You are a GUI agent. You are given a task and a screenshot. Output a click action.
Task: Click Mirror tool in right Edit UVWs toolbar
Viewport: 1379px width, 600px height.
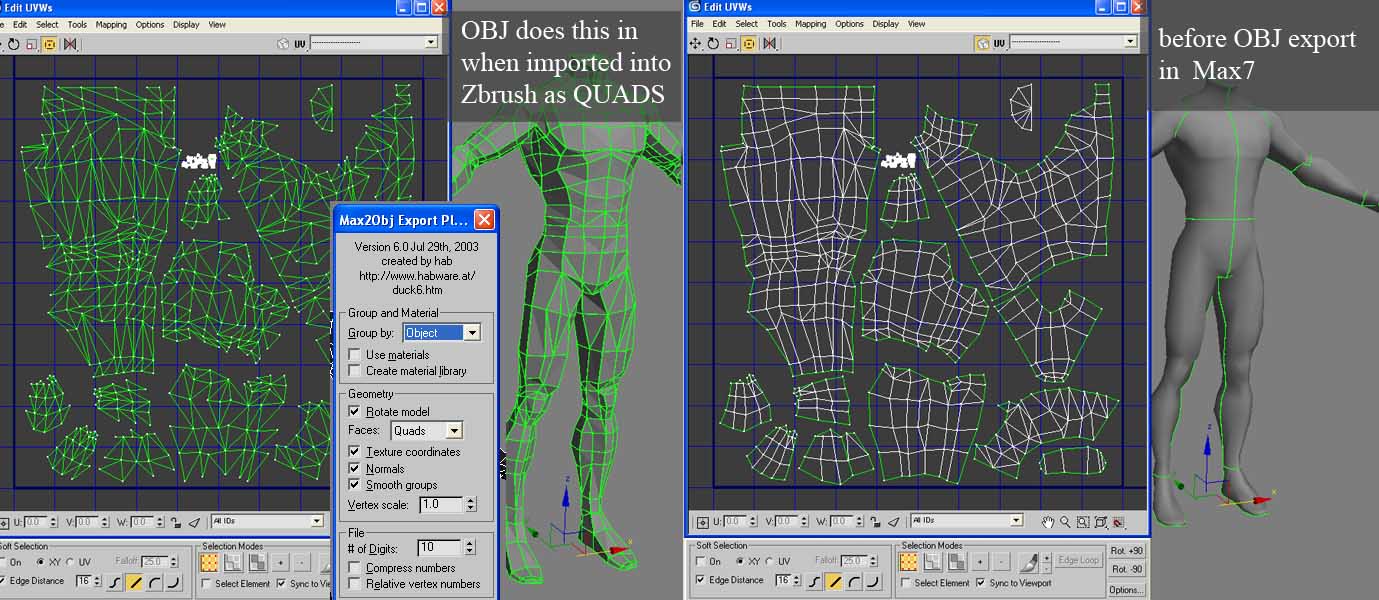(x=770, y=43)
